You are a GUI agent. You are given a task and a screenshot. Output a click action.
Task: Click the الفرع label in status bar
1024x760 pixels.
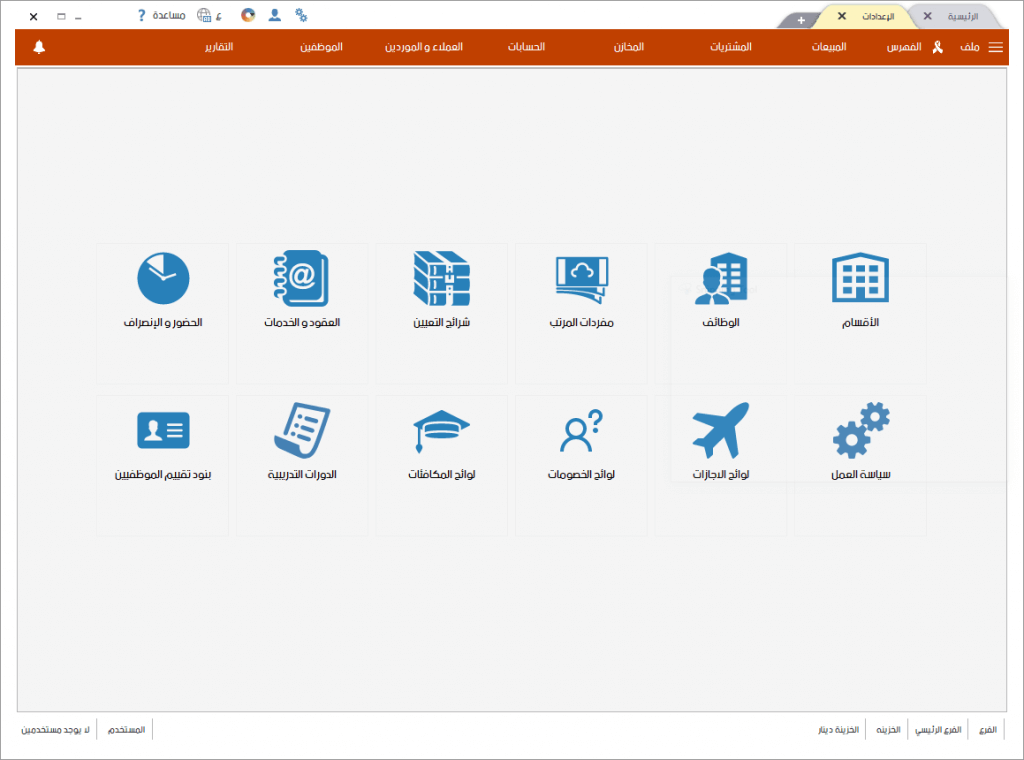click(x=987, y=729)
